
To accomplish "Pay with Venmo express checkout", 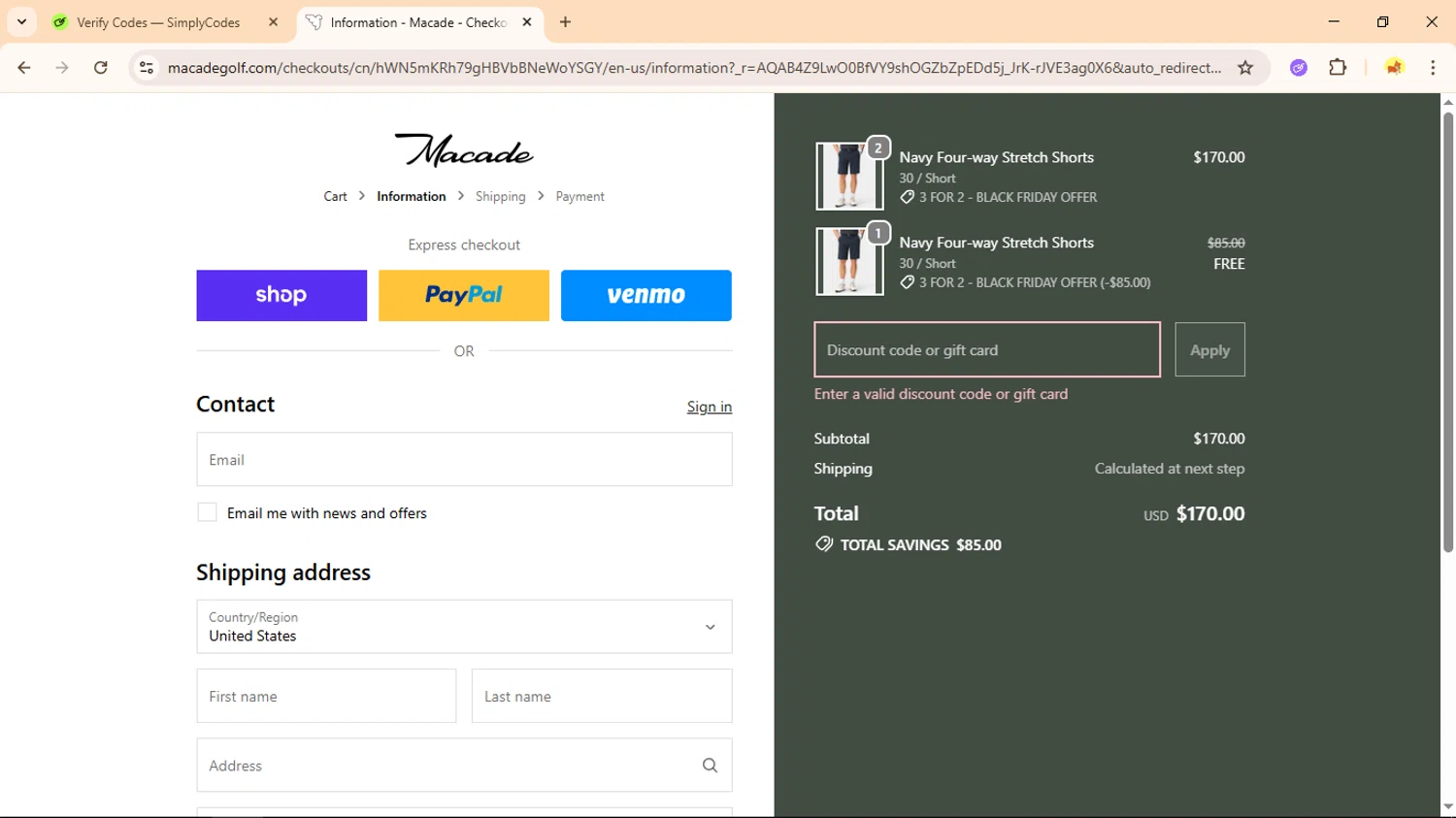I will 646,295.
